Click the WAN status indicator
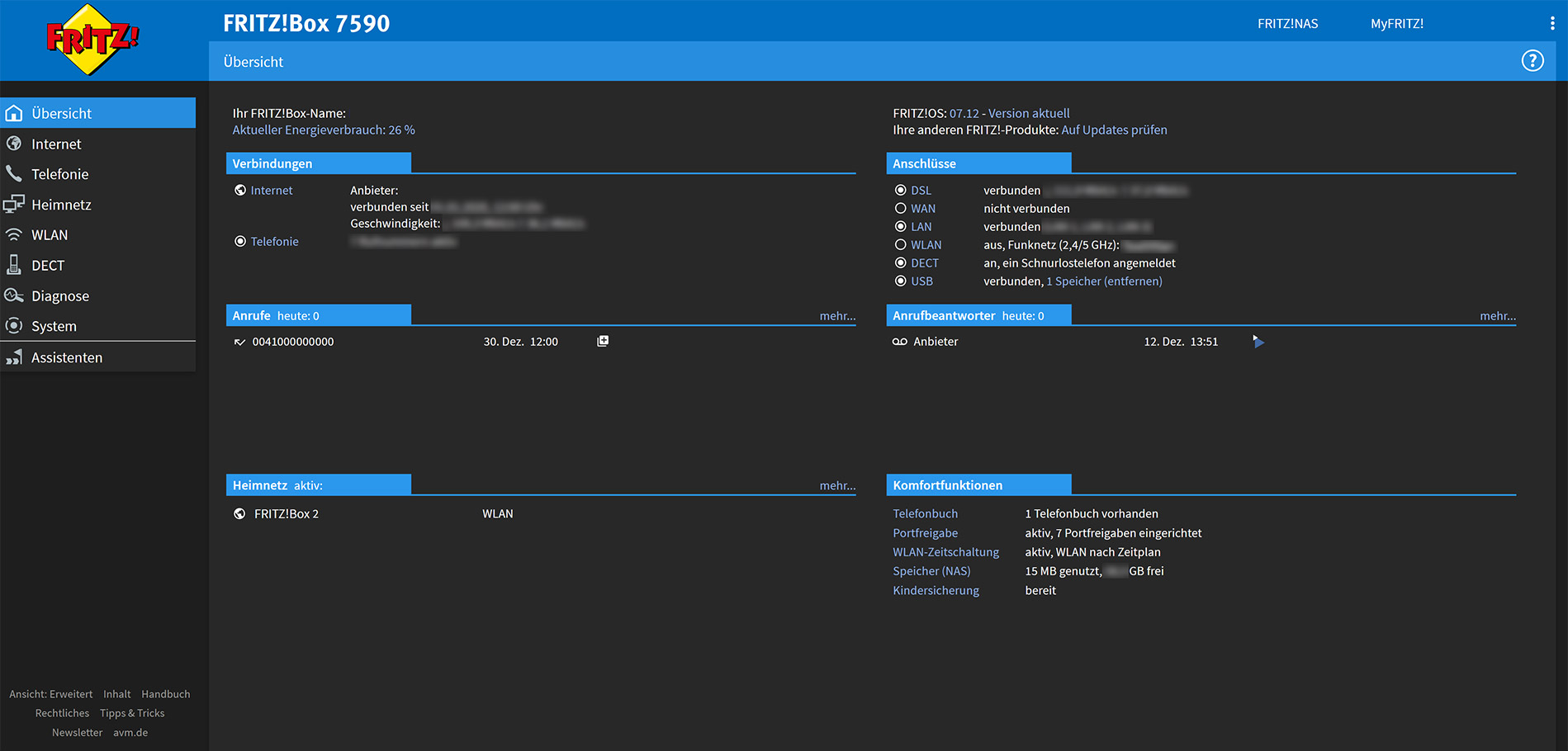The width and height of the screenshot is (1568, 751). click(901, 209)
